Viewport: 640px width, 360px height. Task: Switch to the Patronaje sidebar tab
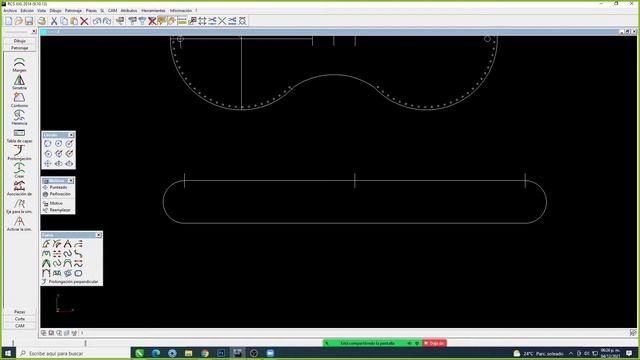click(x=20, y=48)
